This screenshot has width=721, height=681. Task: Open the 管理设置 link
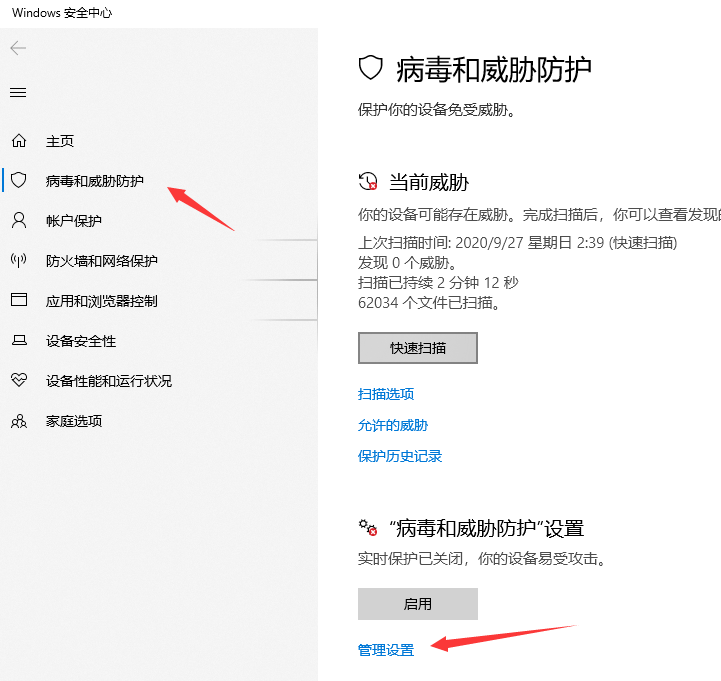(x=386, y=650)
